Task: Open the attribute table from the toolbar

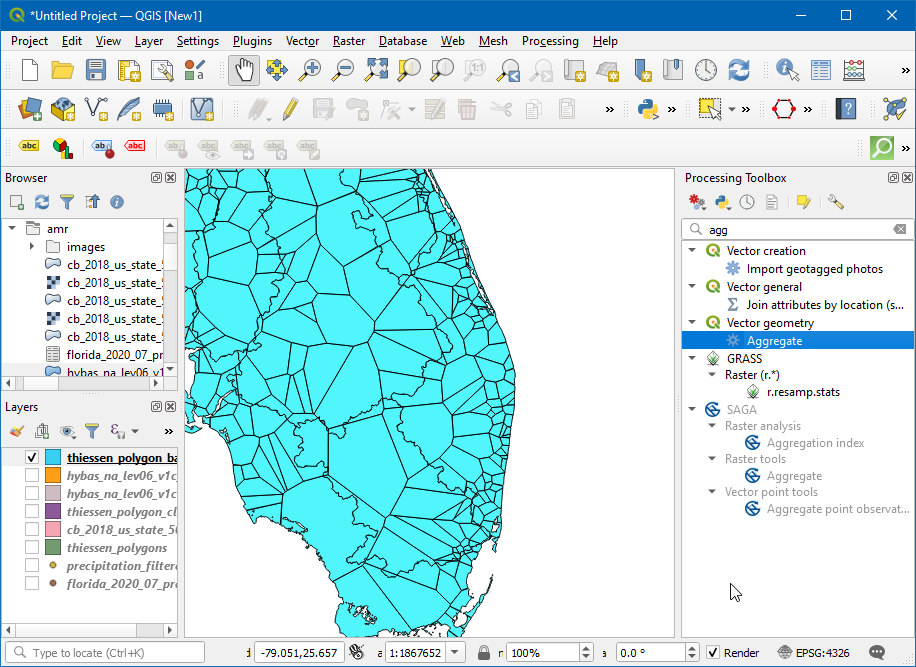Action: pos(821,70)
